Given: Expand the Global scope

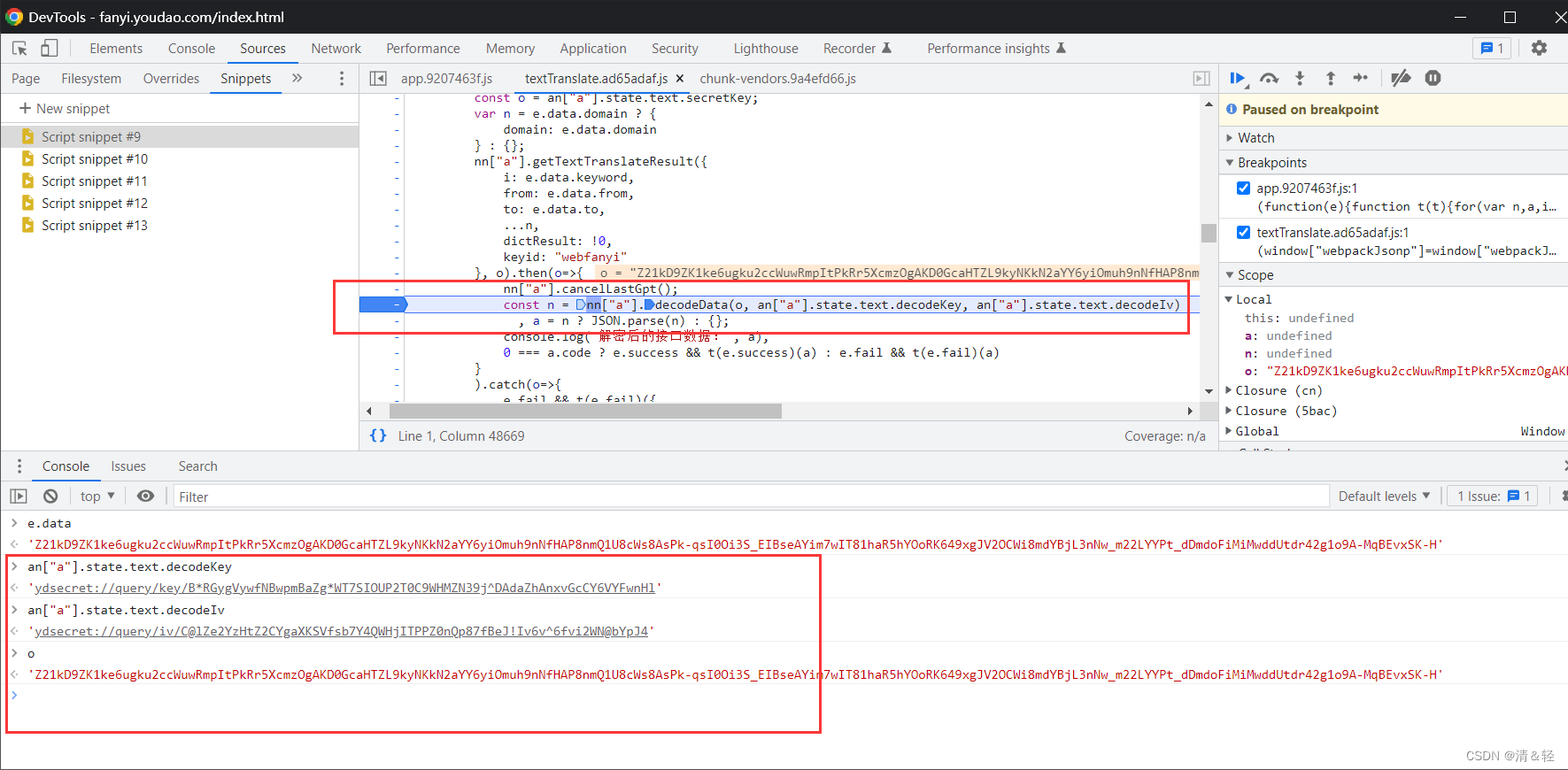Looking at the screenshot, I should pyautogui.click(x=1229, y=431).
